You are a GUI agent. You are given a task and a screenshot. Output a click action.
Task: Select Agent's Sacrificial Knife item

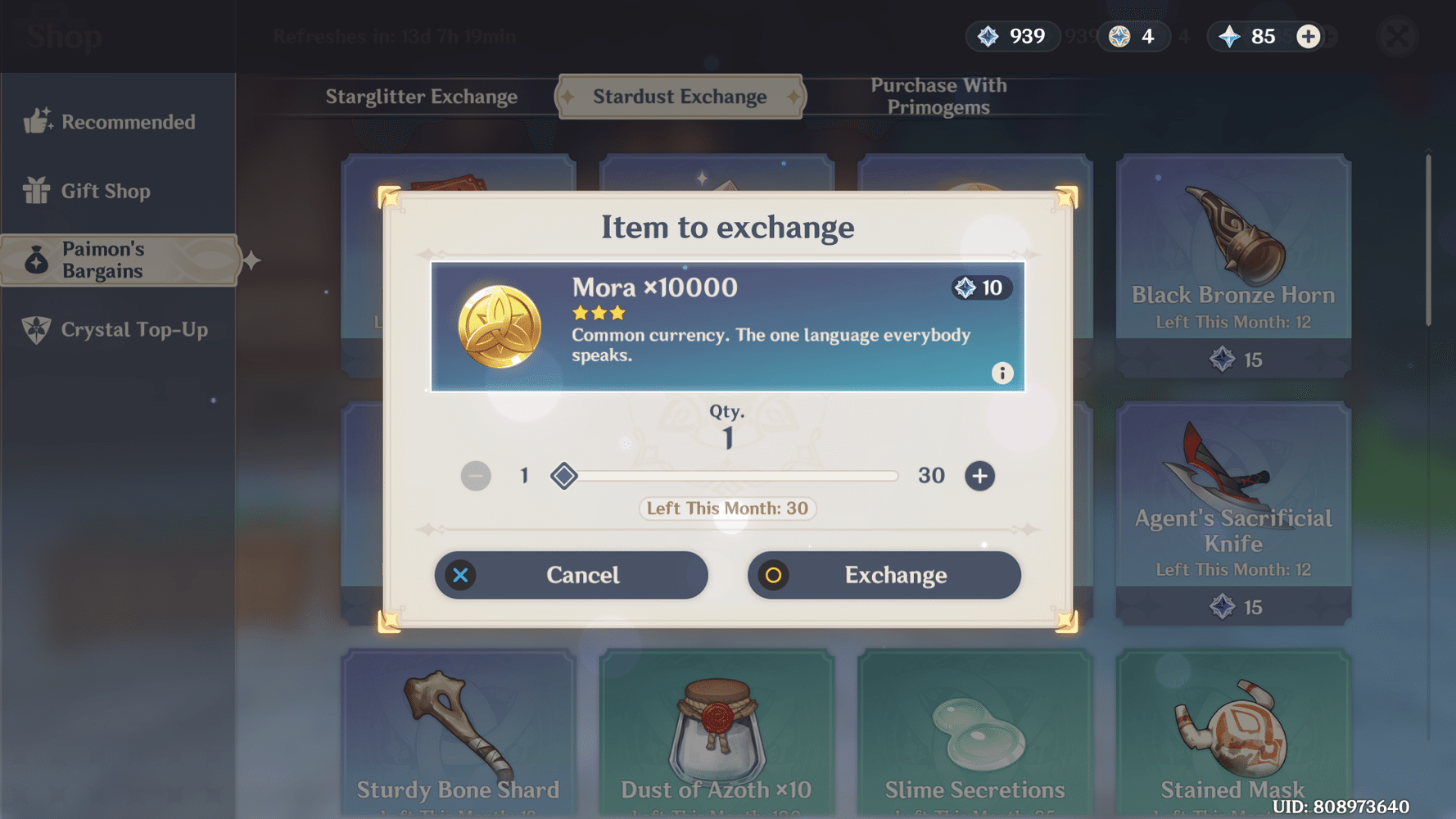coord(1233,514)
